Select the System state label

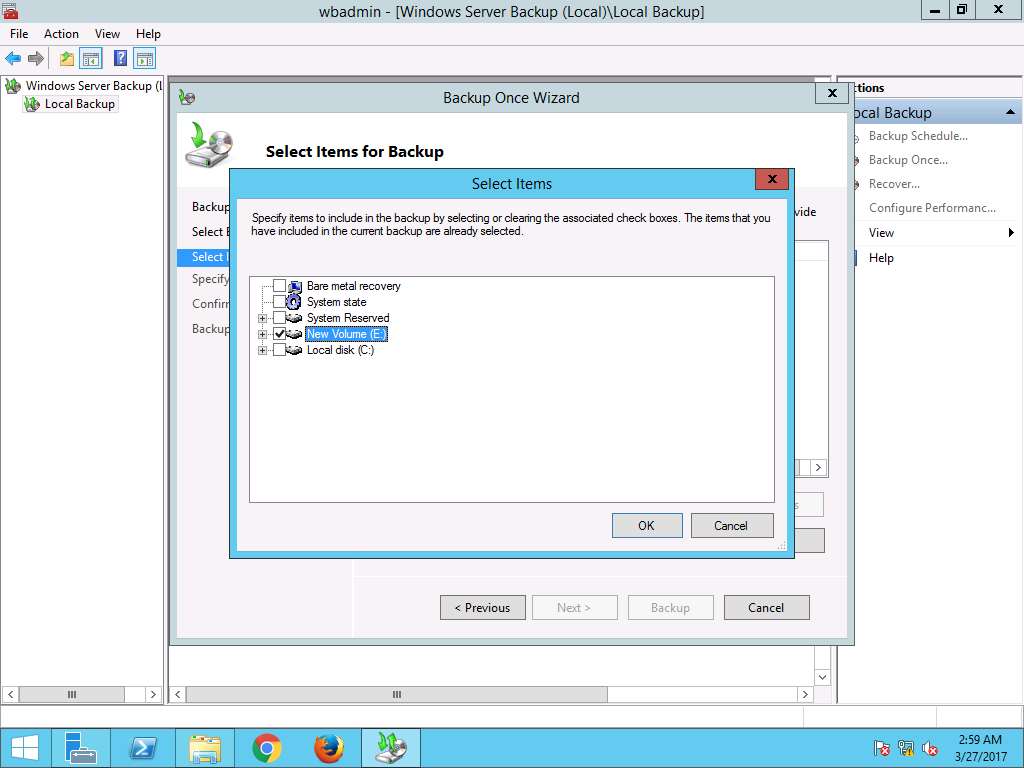(x=336, y=302)
